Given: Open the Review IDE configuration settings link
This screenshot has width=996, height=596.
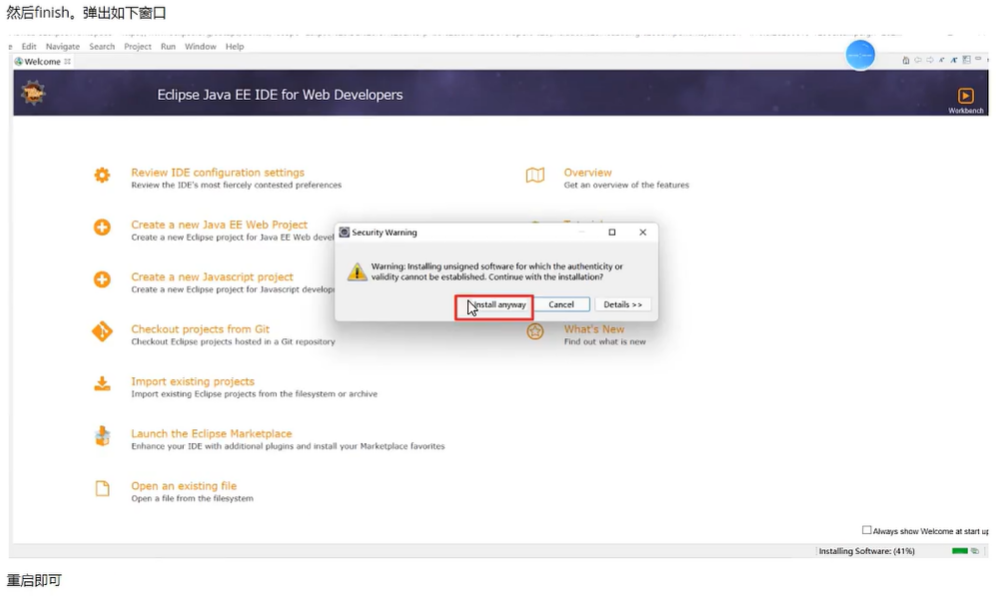Looking at the screenshot, I should pos(218,172).
